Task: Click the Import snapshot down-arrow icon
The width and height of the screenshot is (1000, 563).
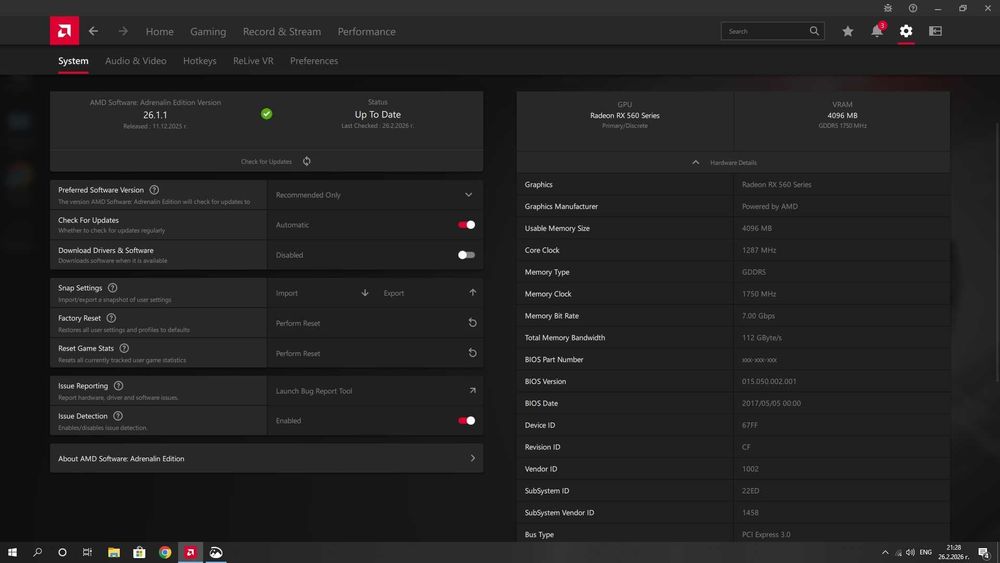Action: 365,293
